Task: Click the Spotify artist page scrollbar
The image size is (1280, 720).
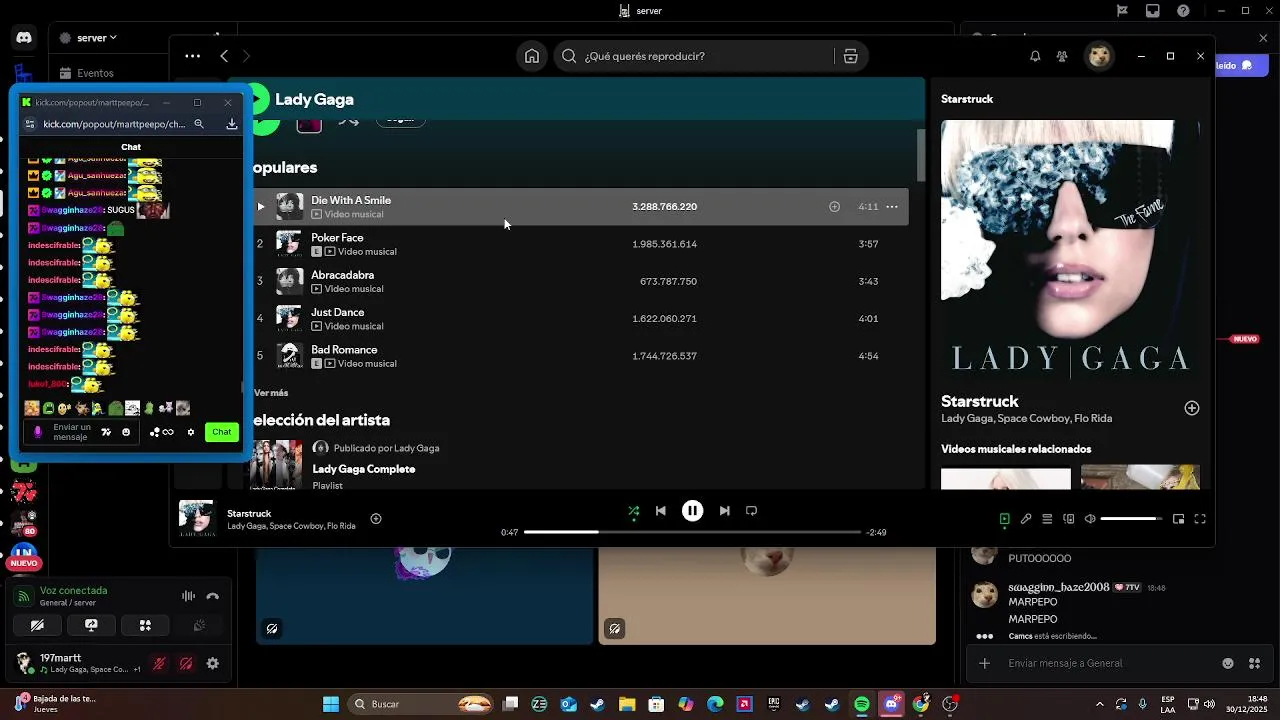Action: pyautogui.click(x=921, y=155)
